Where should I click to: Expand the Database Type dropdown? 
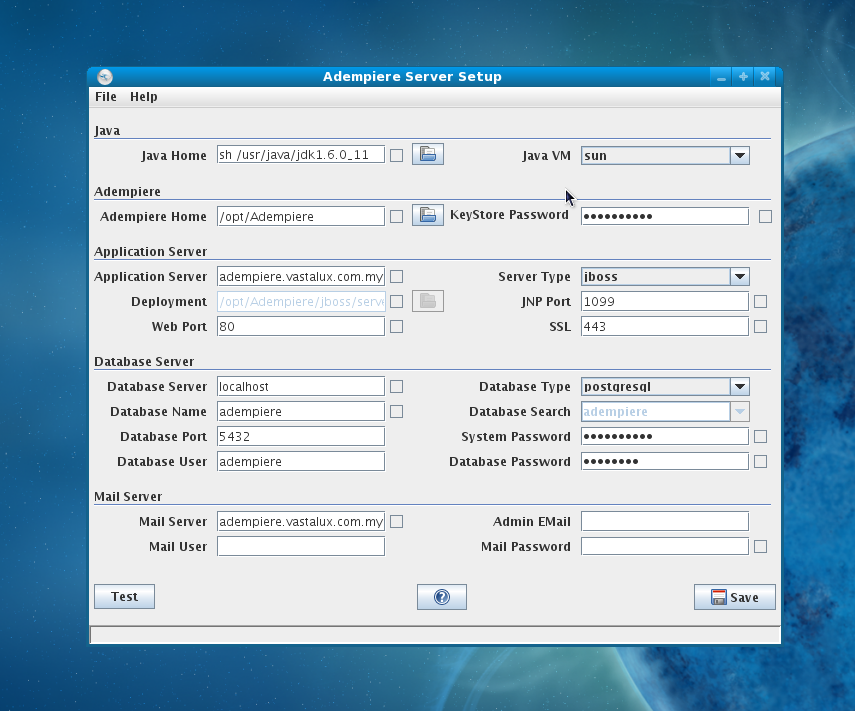click(739, 387)
